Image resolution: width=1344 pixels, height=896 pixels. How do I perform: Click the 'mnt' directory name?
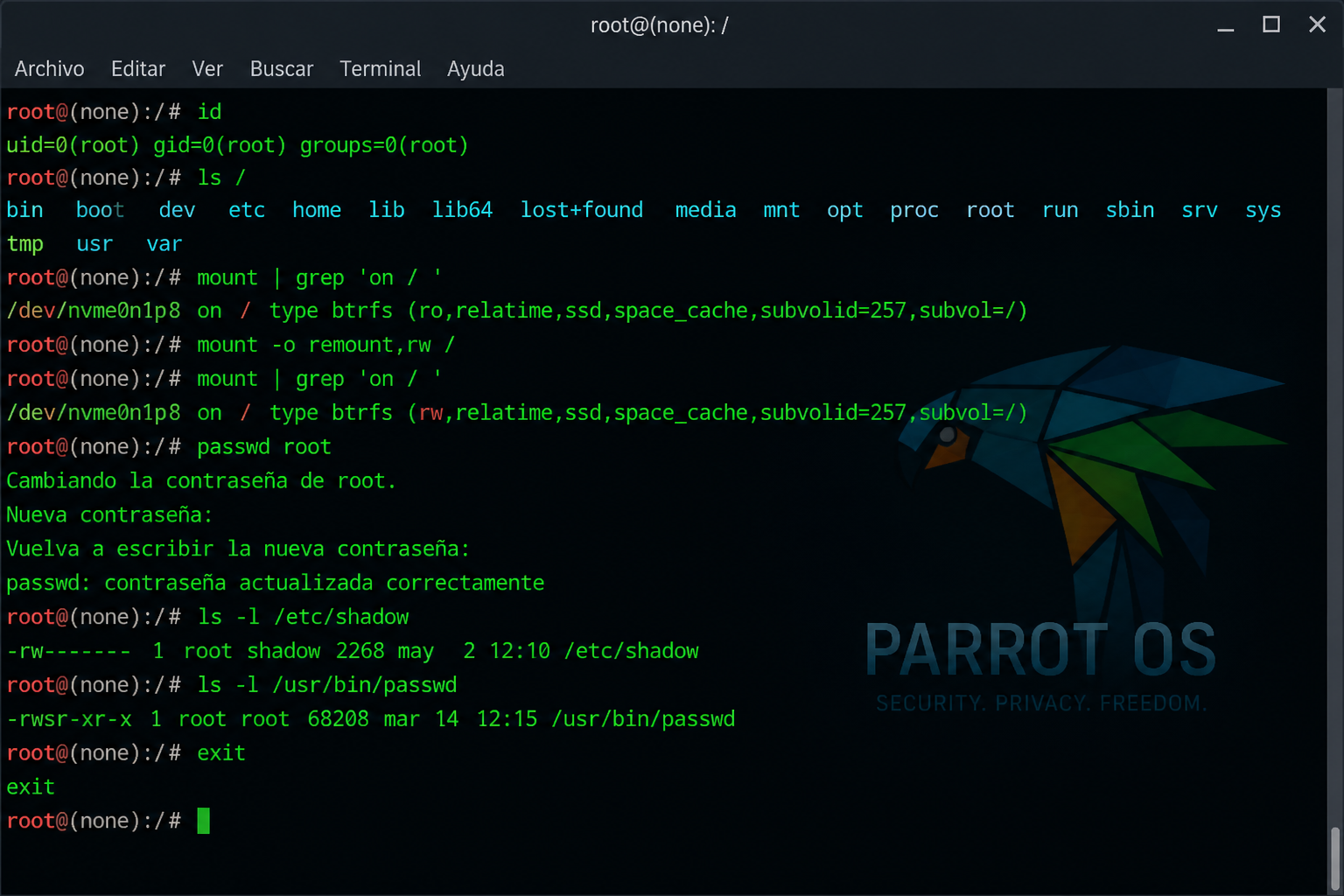781,210
